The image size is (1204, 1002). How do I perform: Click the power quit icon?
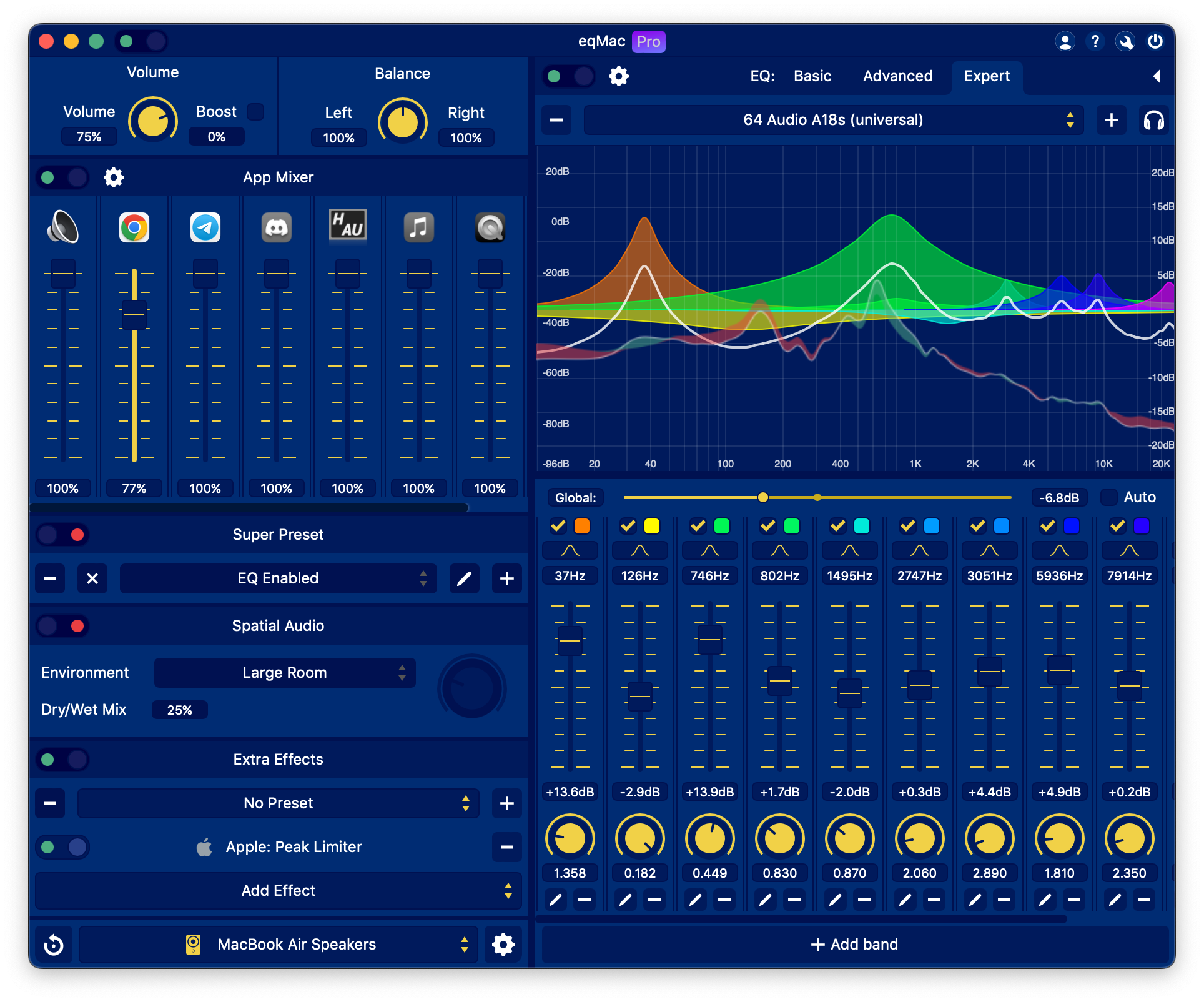[1155, 42]
